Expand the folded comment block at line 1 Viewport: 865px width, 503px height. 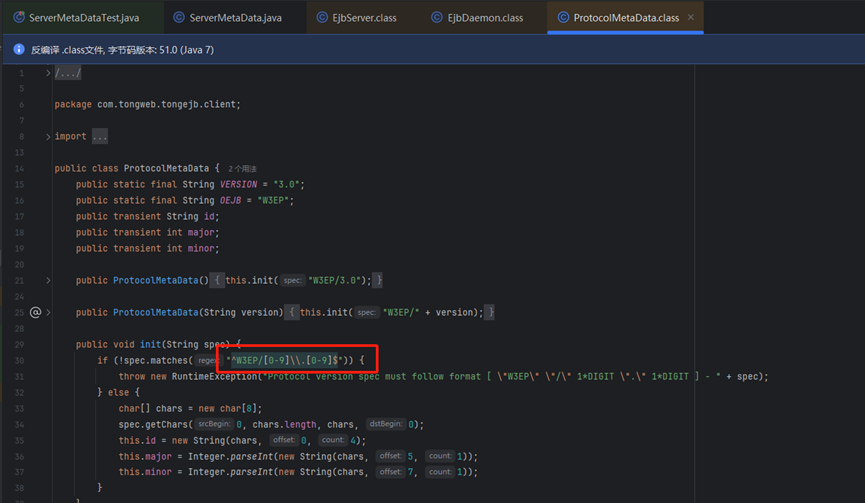48,73
